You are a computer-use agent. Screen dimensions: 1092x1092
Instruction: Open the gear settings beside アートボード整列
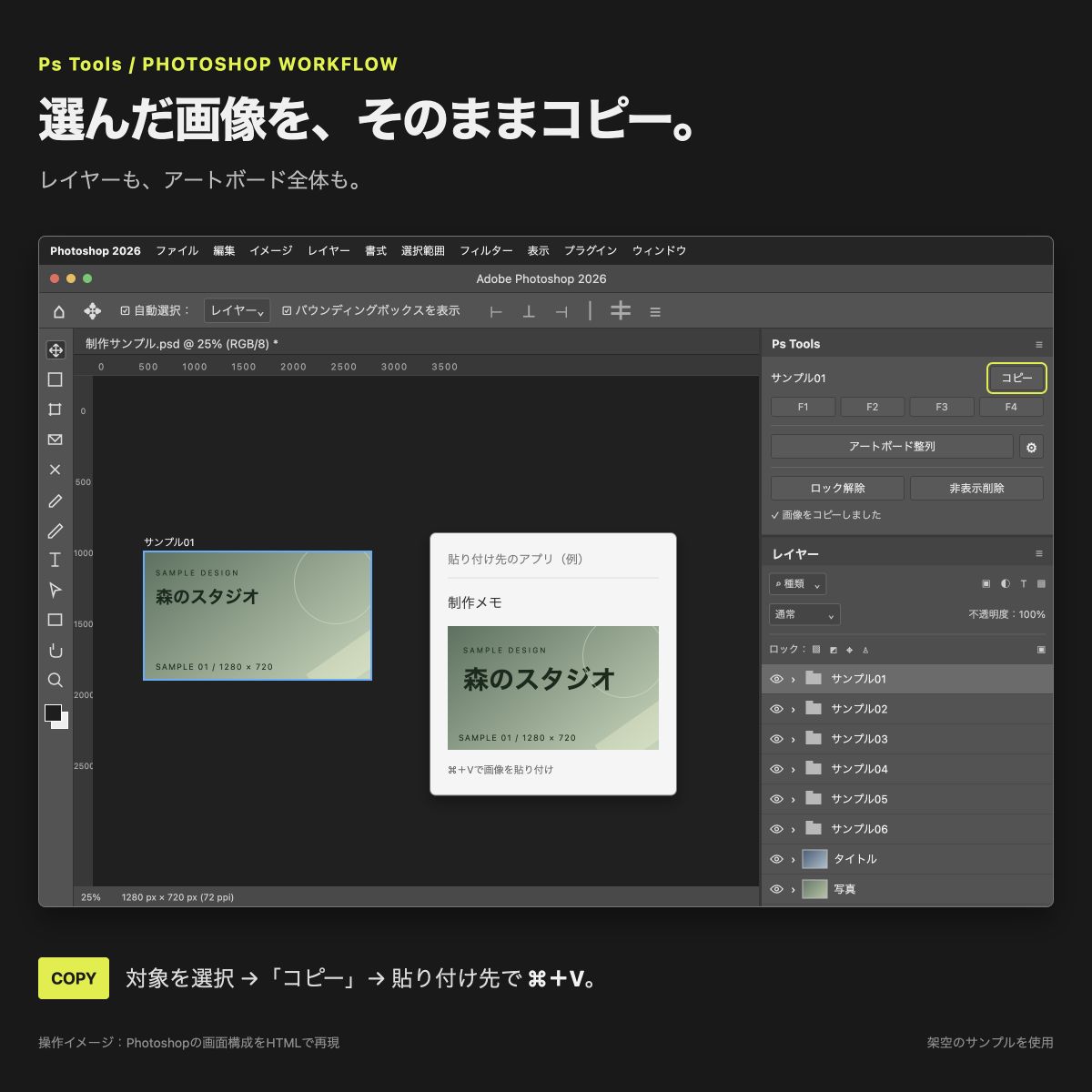tap(1031, 447)
